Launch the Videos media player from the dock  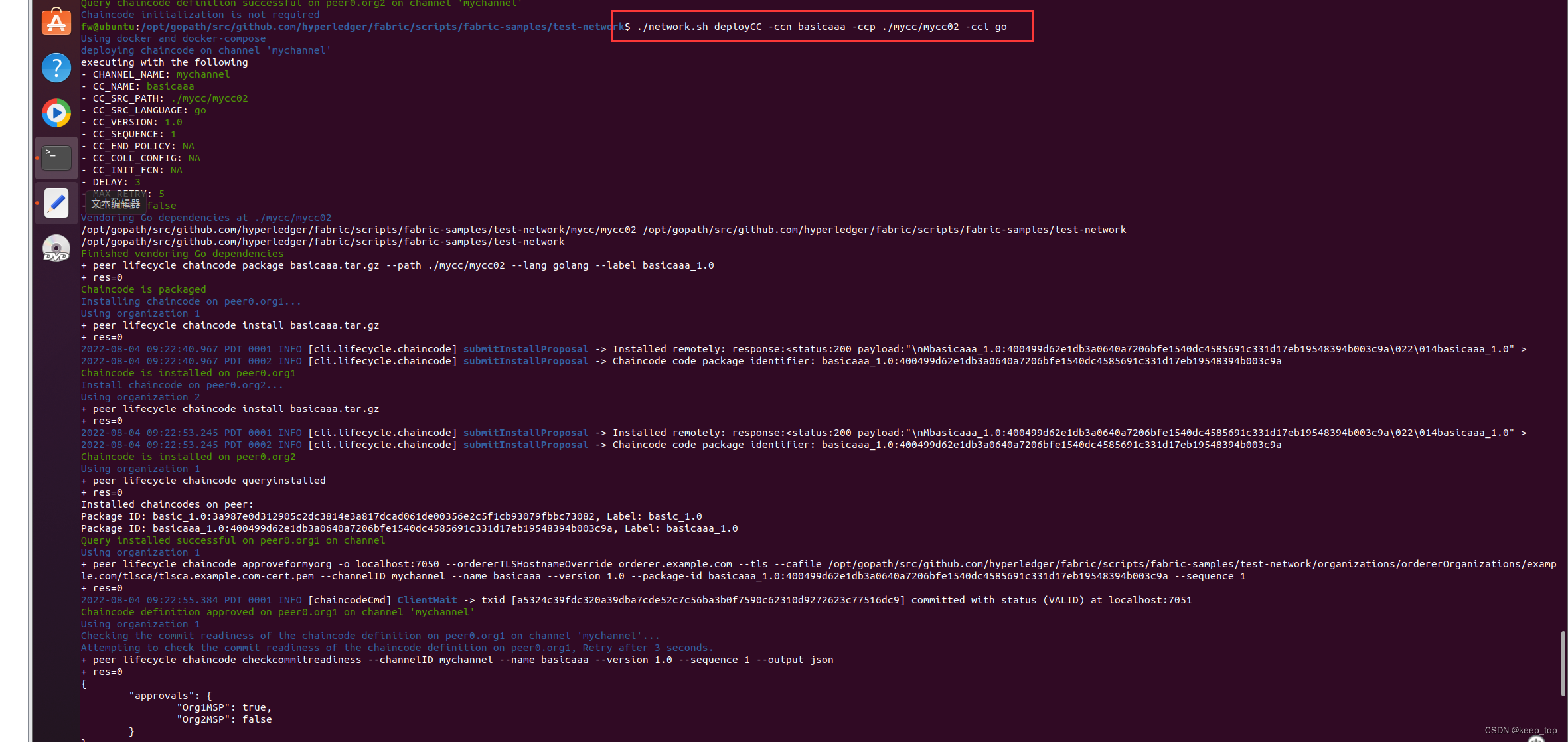coord(56,113)
